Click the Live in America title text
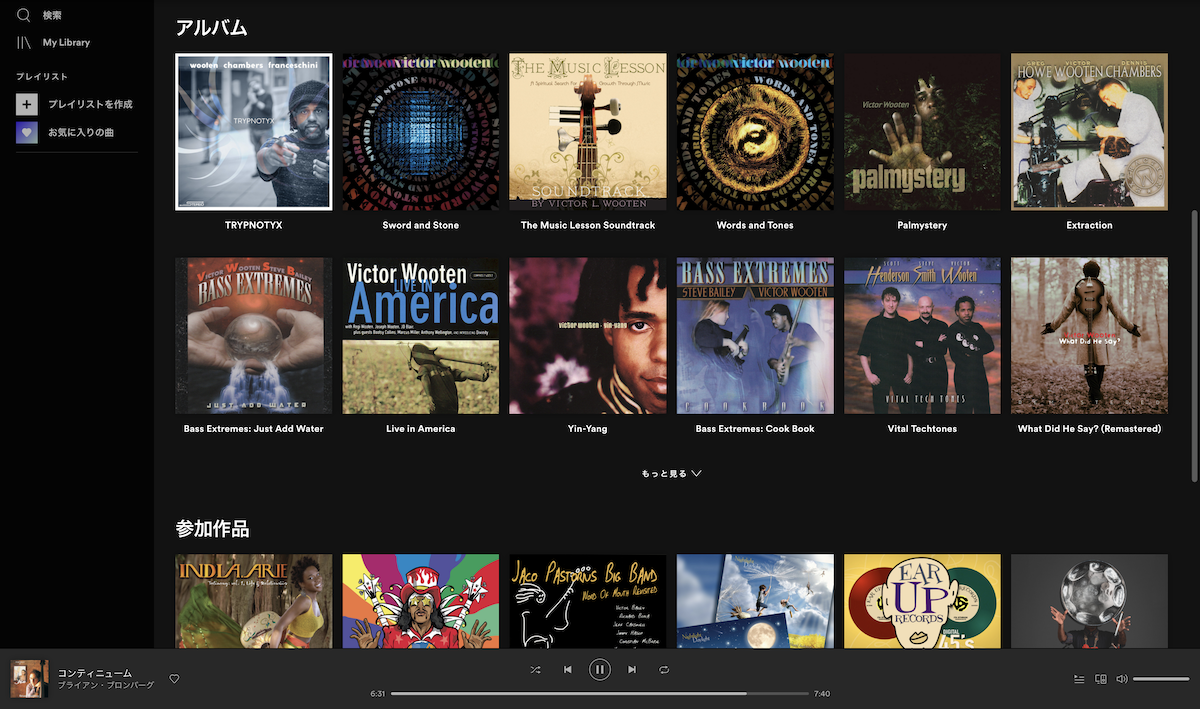This screenshot has height=709, width=1200. click(x=420, y=428)
